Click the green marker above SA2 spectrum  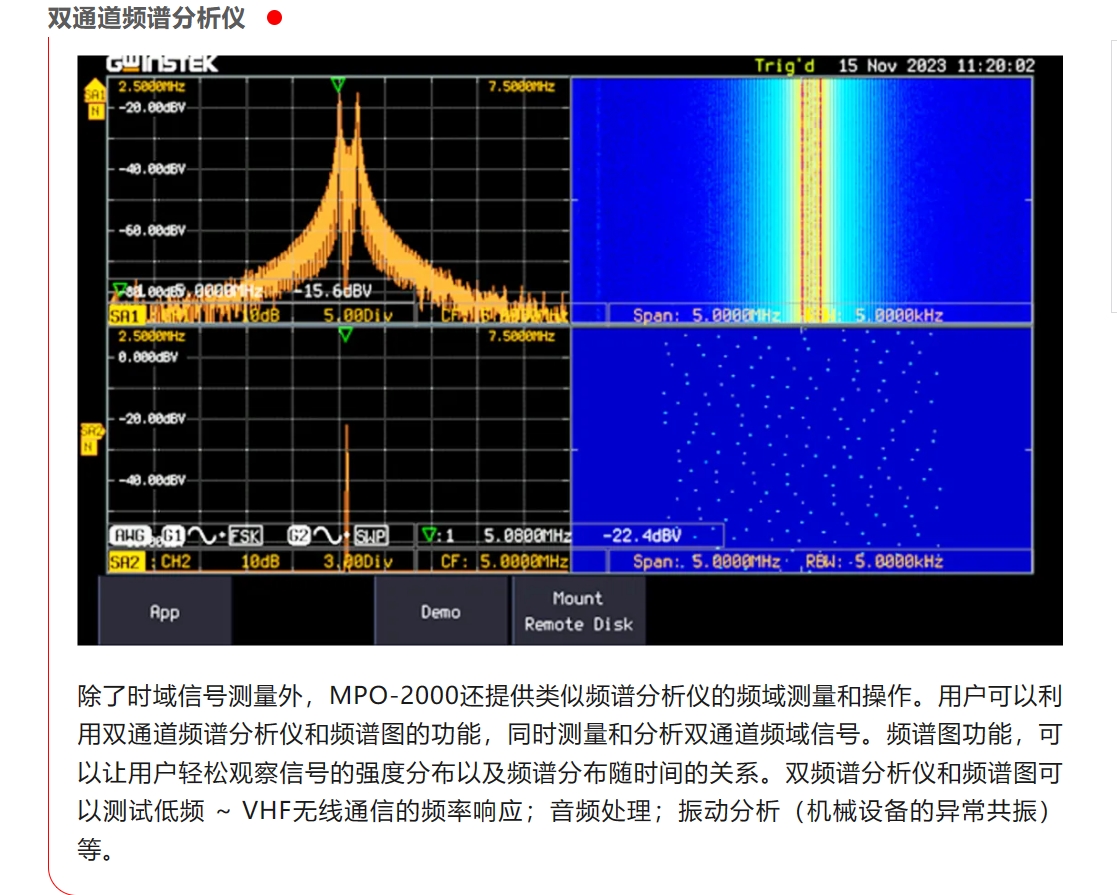(345, 335)
